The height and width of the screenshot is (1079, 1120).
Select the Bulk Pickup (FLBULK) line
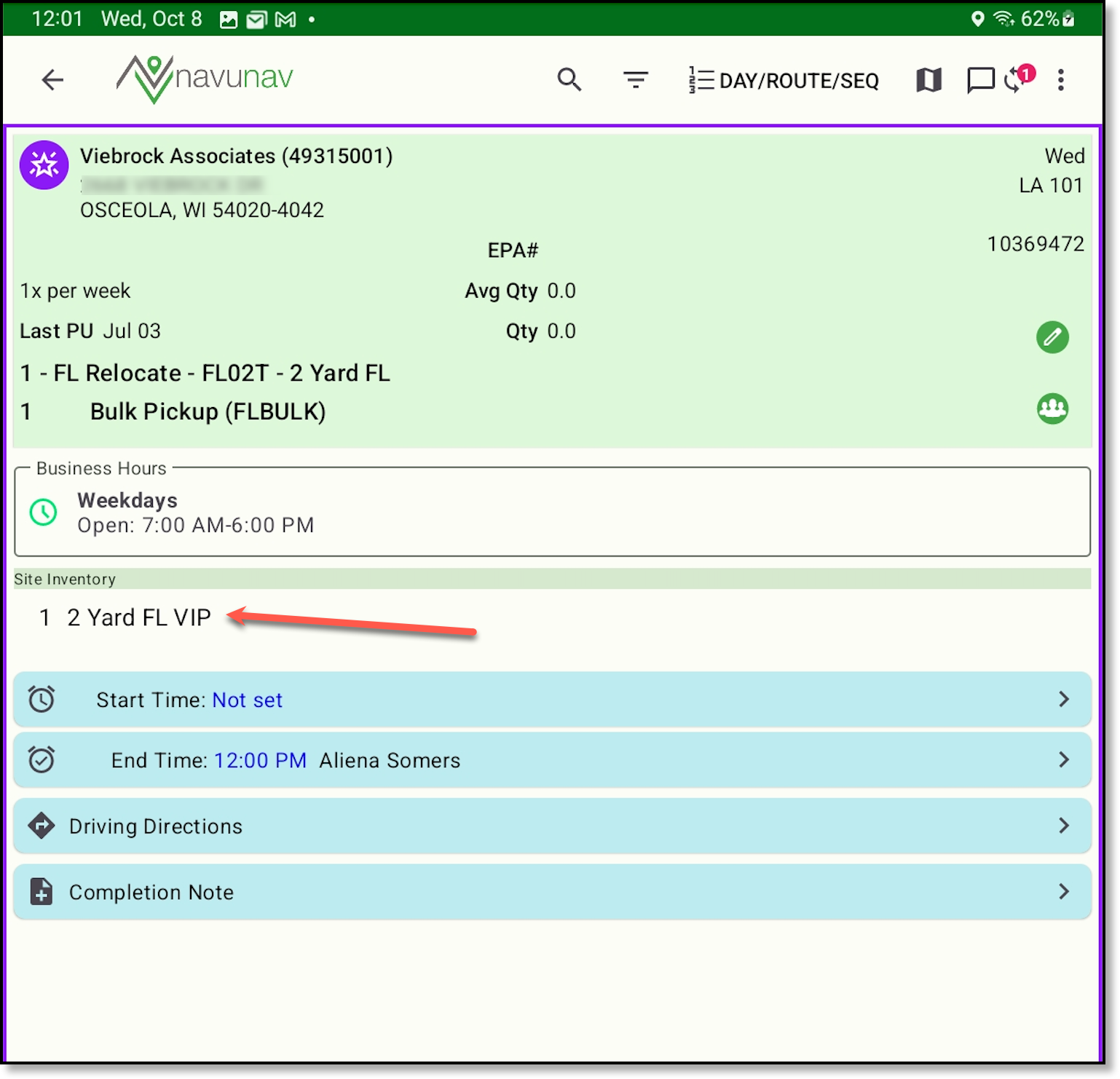click(208, 411)
